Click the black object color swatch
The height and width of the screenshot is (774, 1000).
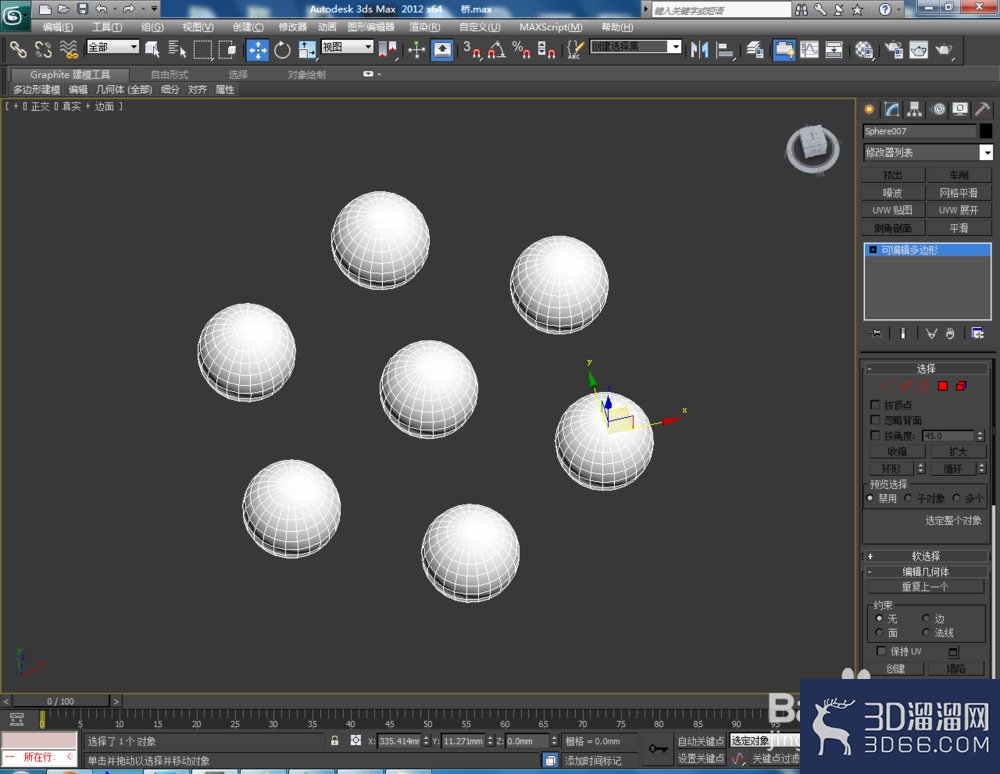pos(985,131)
